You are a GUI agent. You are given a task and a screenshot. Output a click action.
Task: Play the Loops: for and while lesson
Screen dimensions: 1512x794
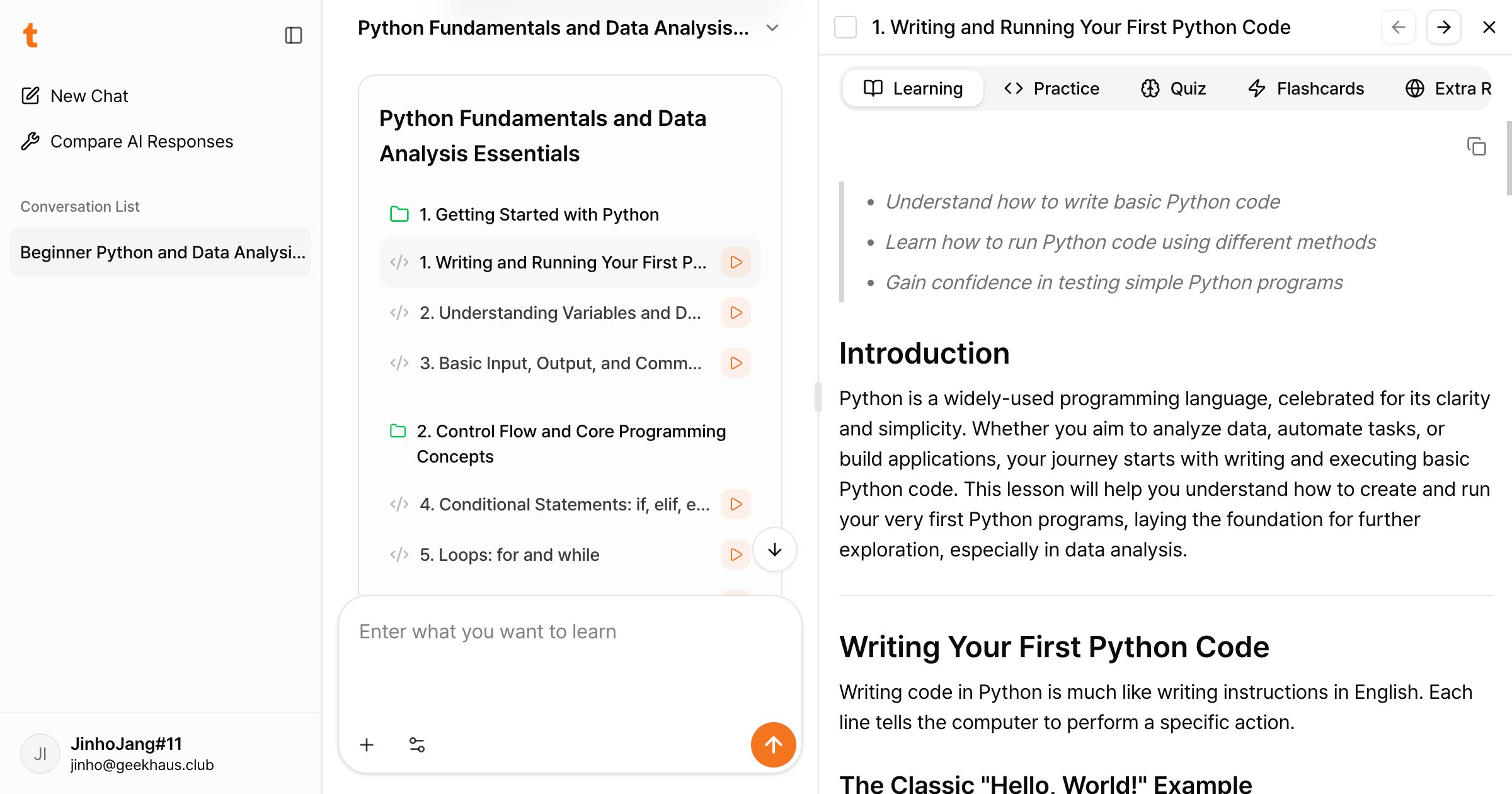coord(736,555)
